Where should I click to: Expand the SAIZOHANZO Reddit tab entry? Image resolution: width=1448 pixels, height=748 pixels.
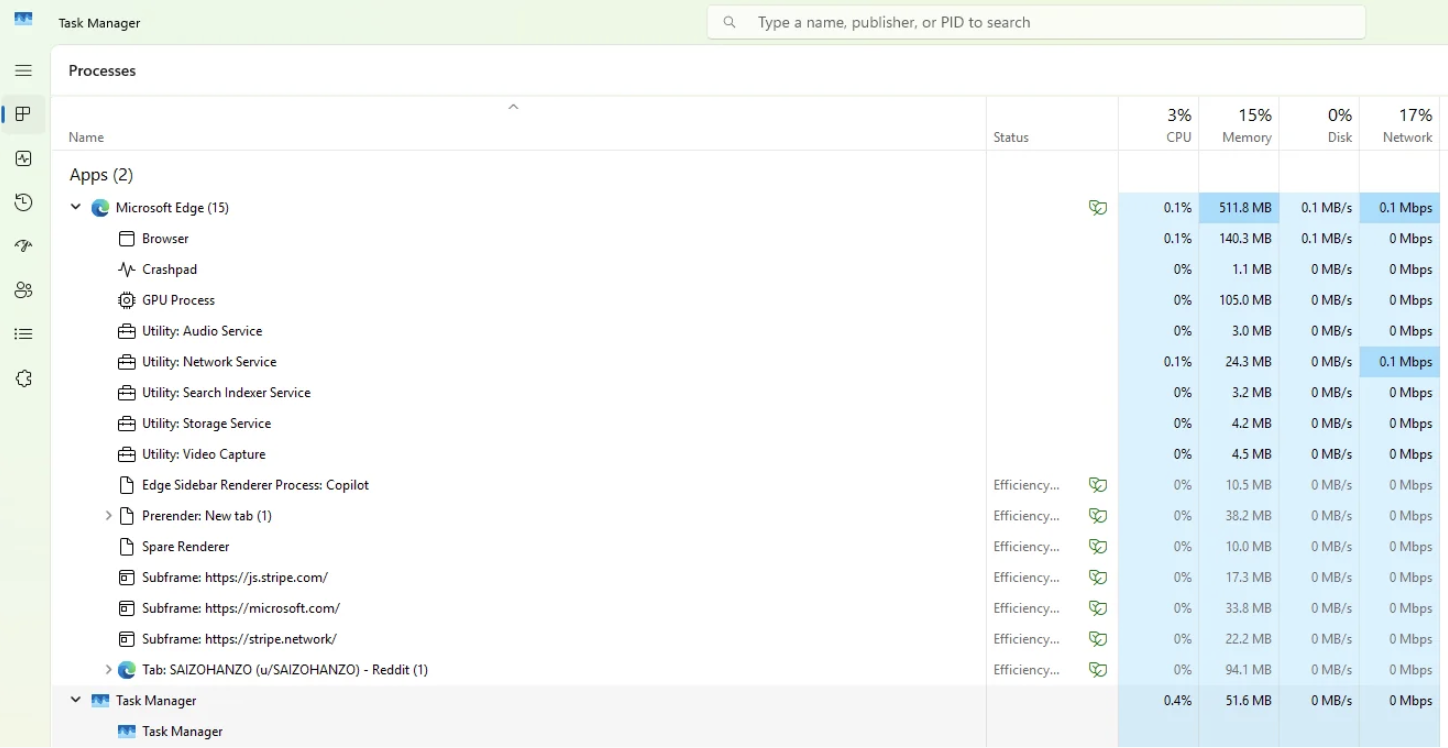[x=109, y=669]
